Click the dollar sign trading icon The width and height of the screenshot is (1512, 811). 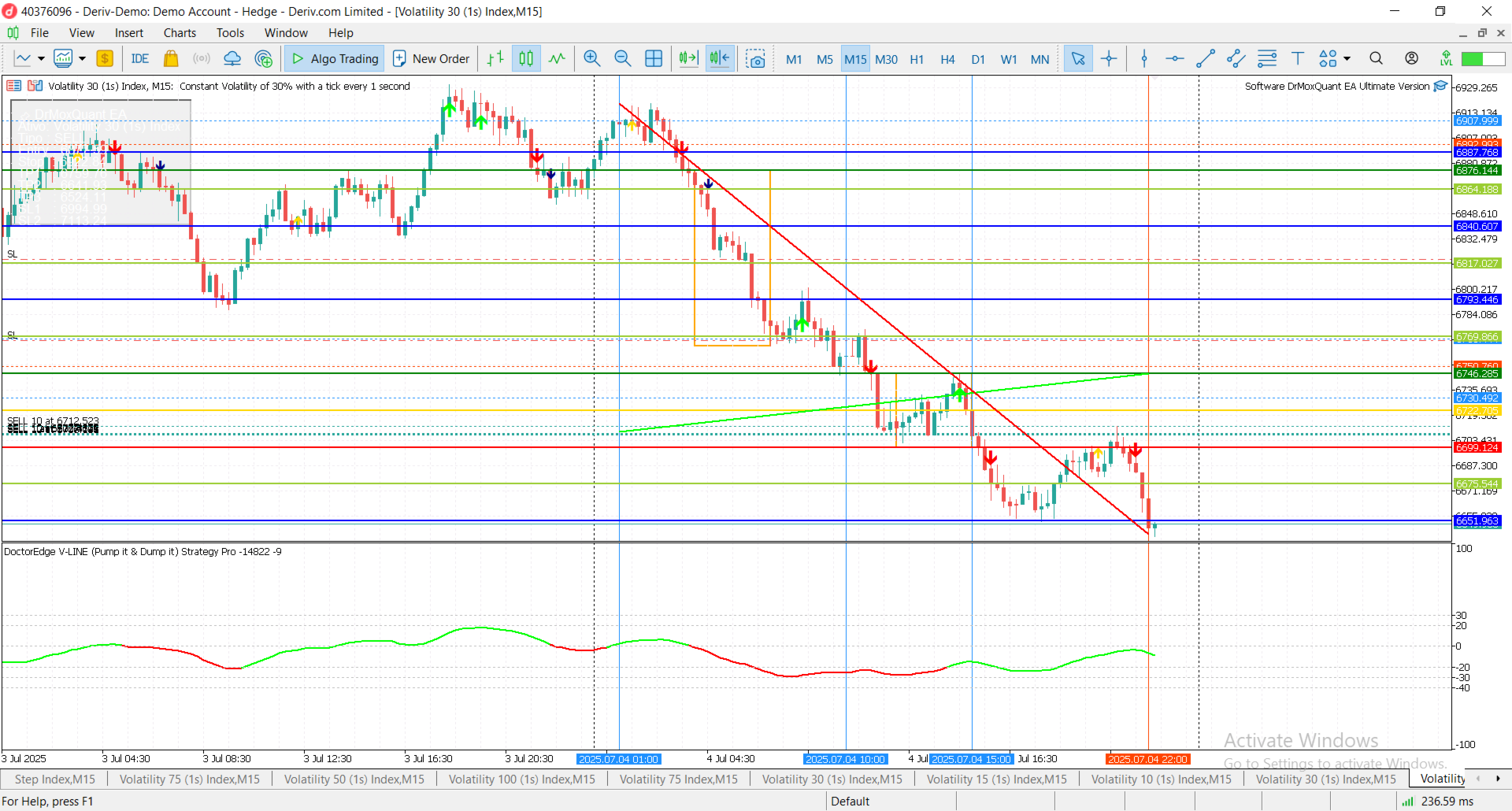tap(105, 59)
